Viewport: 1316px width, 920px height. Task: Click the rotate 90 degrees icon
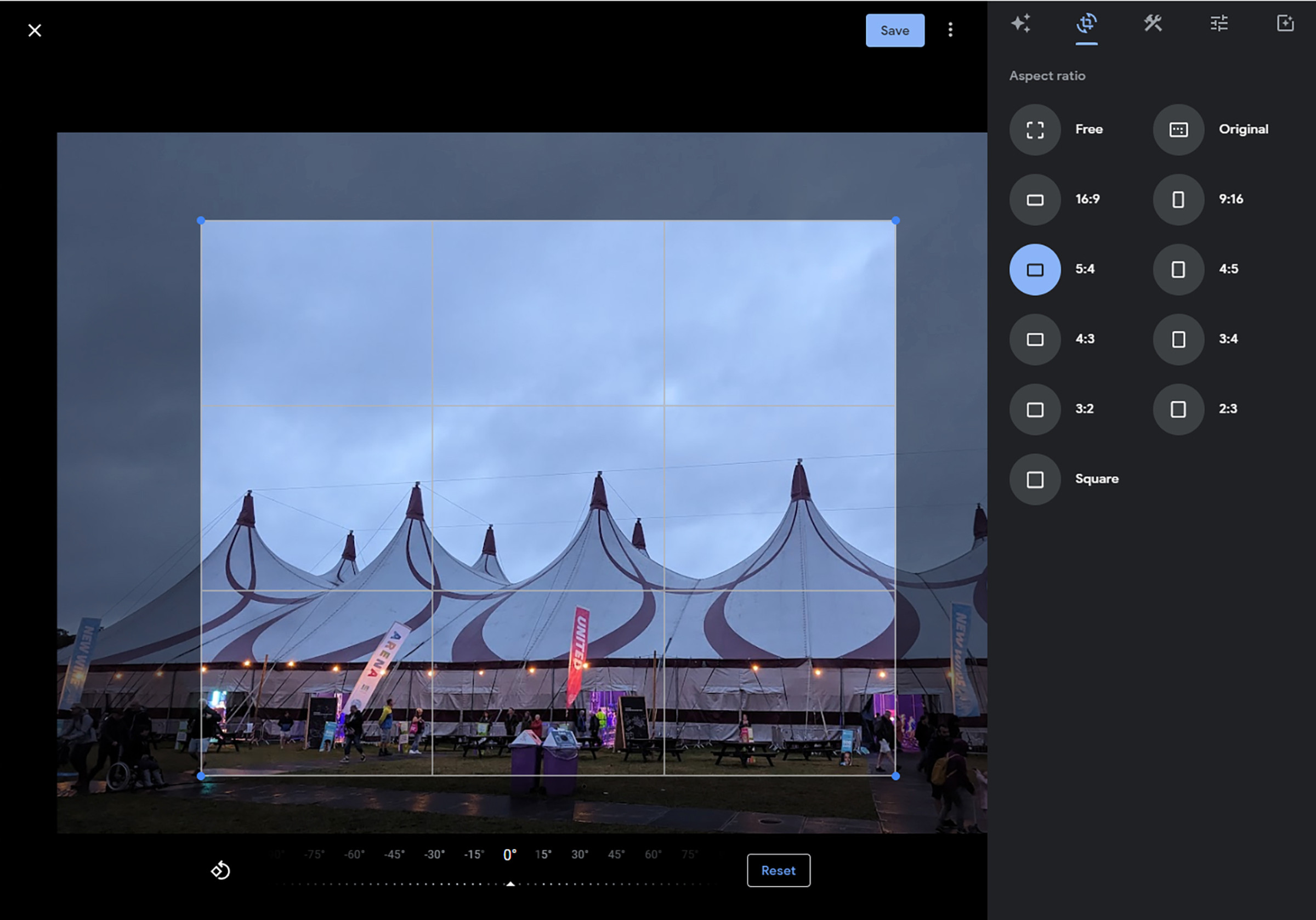[220, 870]
